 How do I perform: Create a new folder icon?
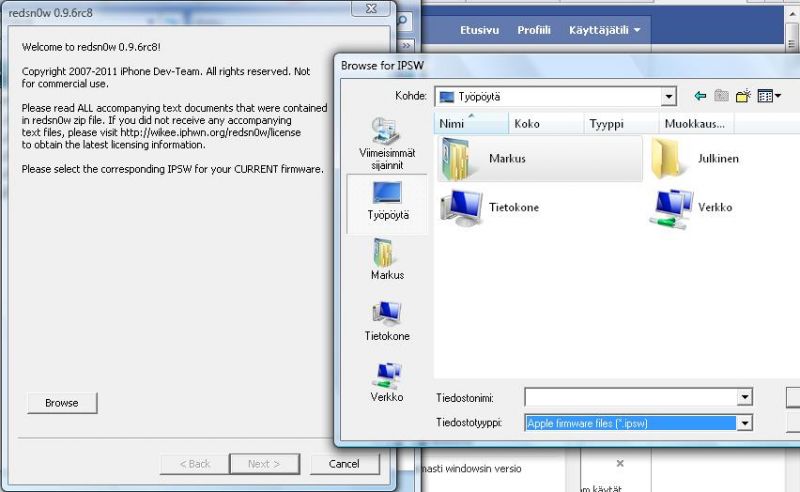click(743, 96)
